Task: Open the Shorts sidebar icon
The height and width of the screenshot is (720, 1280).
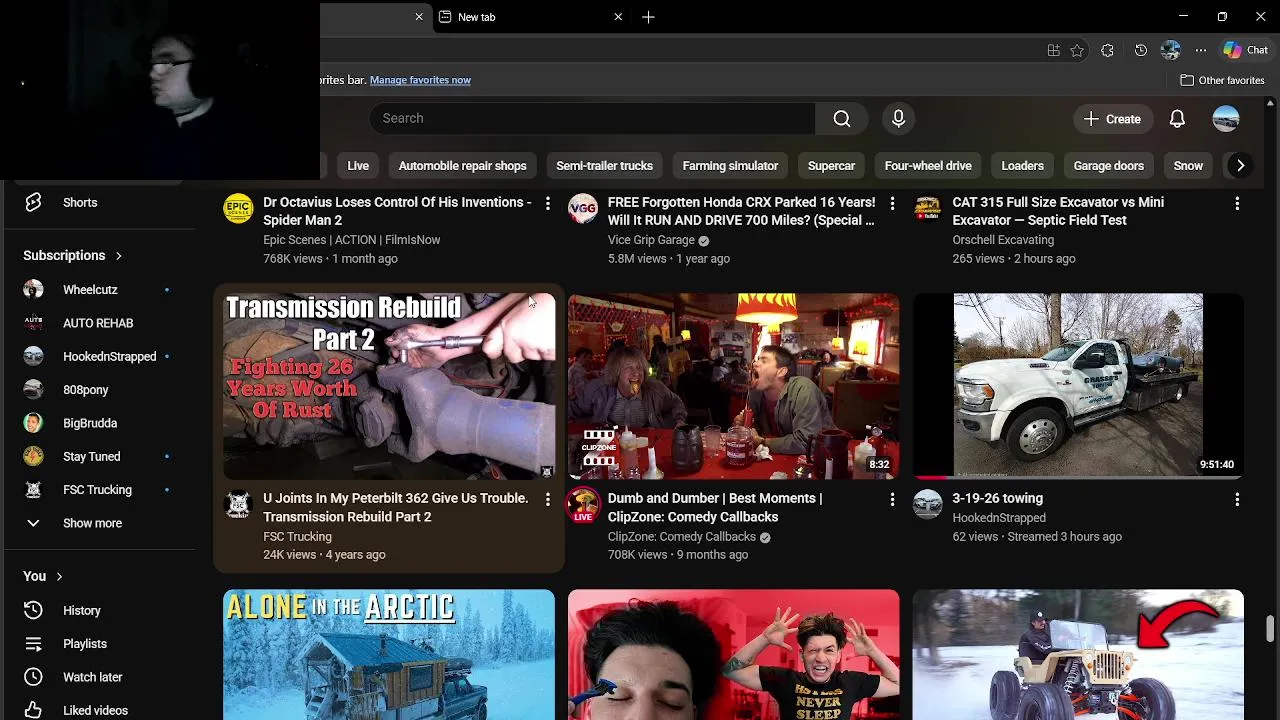Action: (33, 202)
